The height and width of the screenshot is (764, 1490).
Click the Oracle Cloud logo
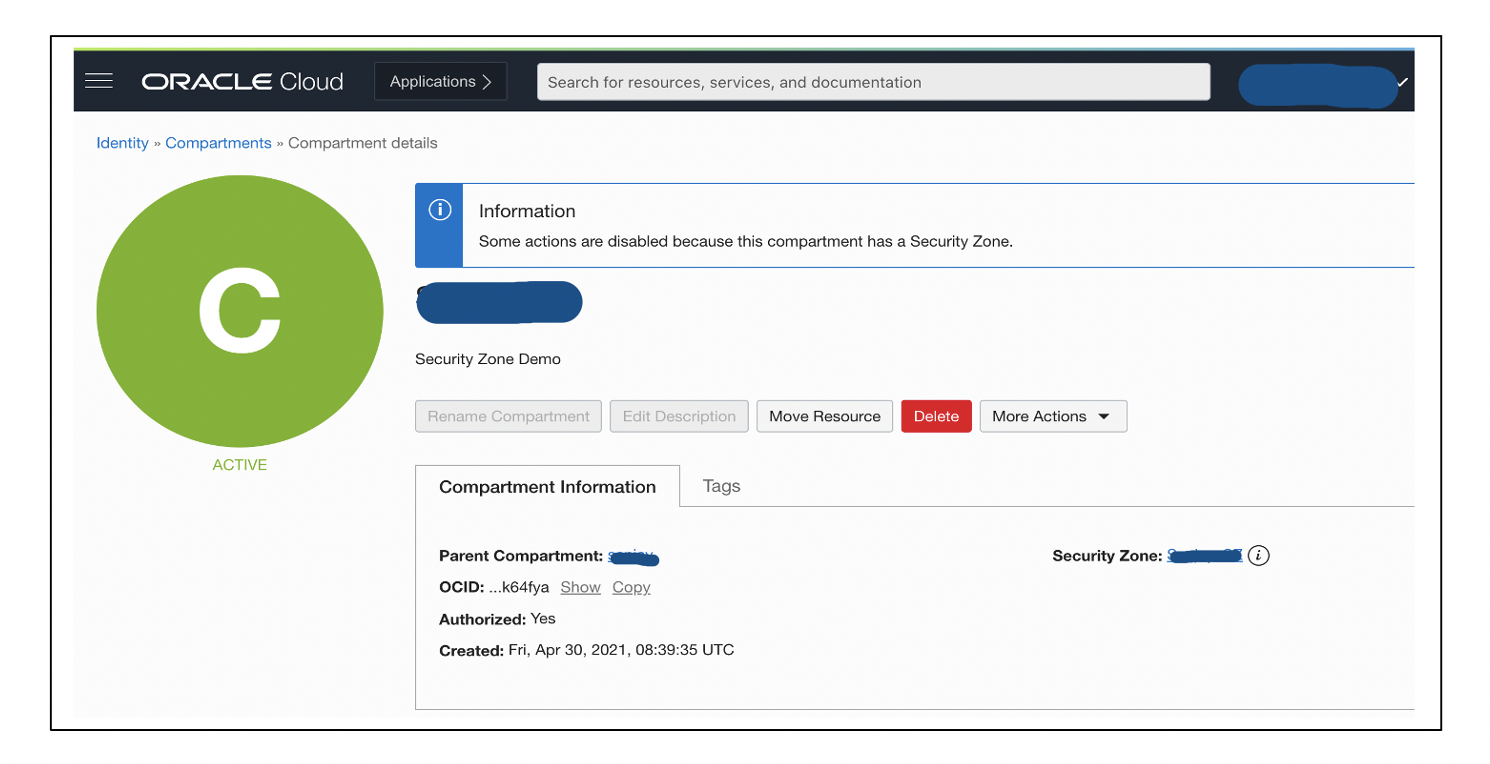[243, 81]
